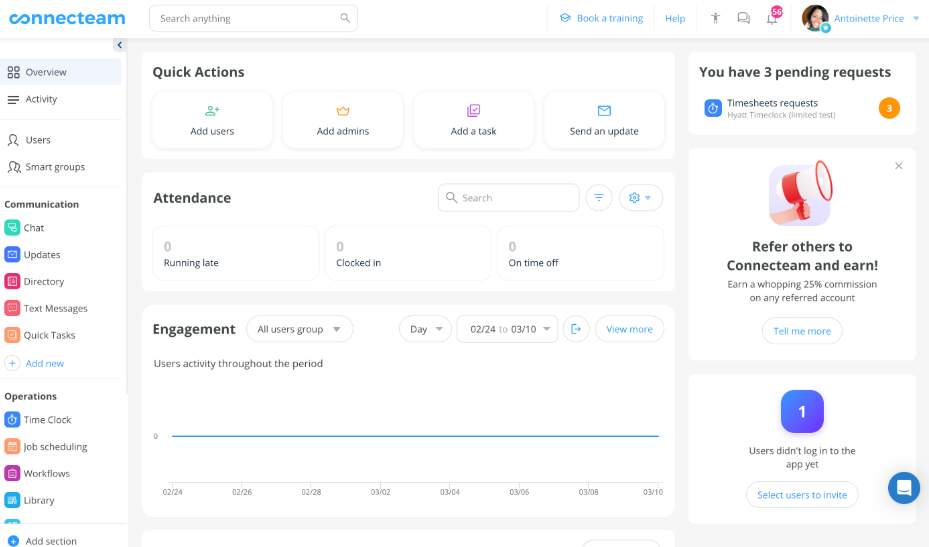This screenshot has width=929, height=547.
Task: Click Add new under Communication
Action: pos(34,363)
